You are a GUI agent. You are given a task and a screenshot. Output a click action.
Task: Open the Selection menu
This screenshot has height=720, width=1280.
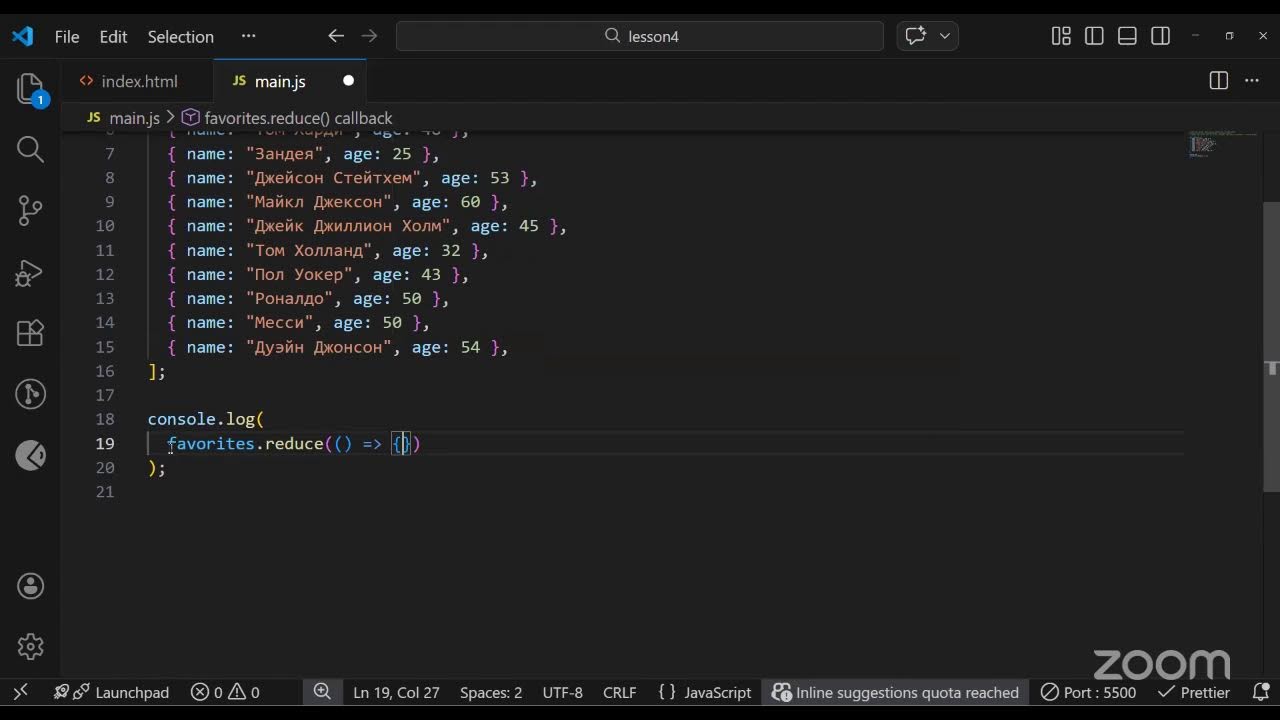(x=180, y=36)
